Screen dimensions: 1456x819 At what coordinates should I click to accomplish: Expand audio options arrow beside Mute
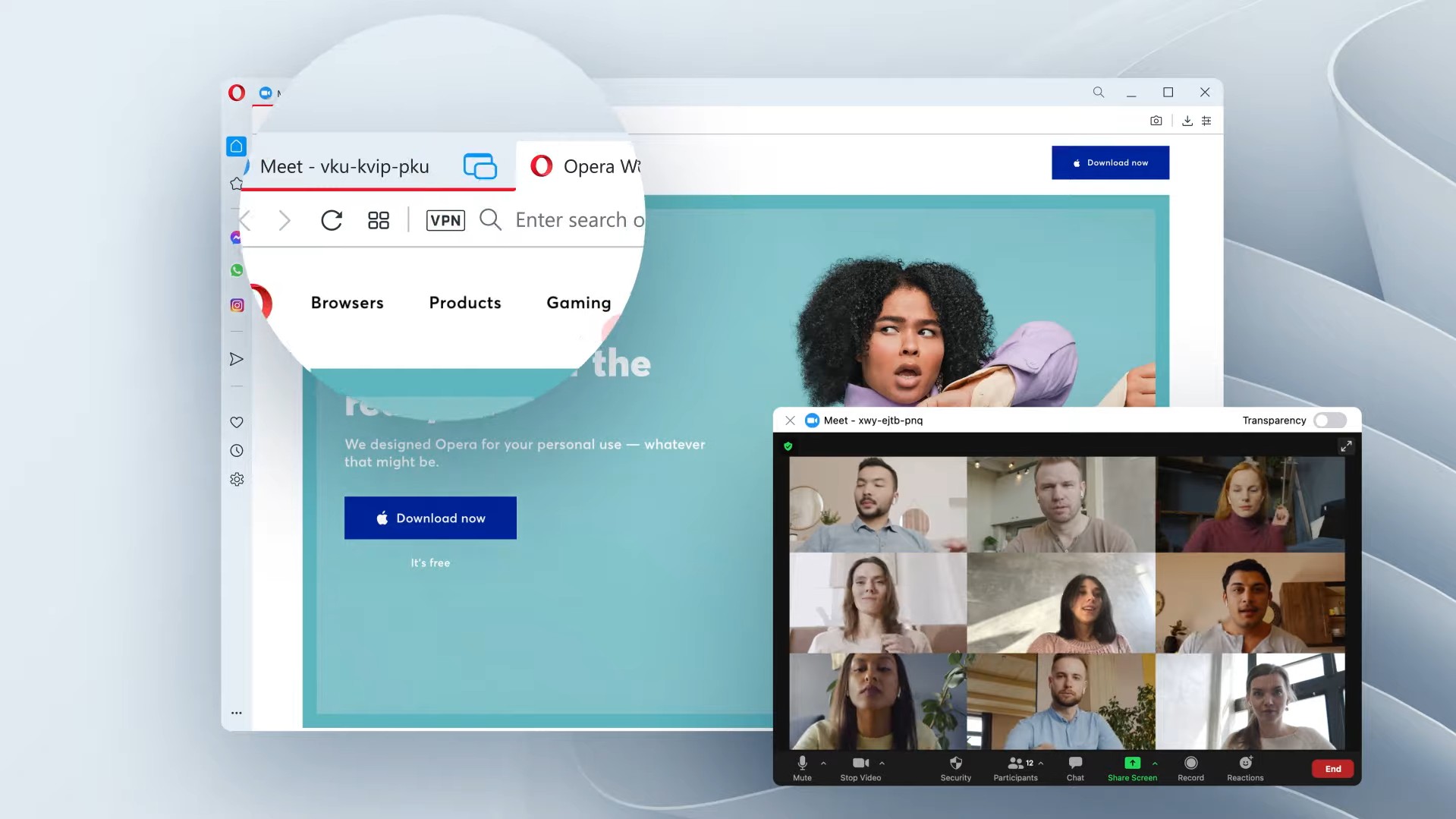pyautogui.click(x=823, y=763)
